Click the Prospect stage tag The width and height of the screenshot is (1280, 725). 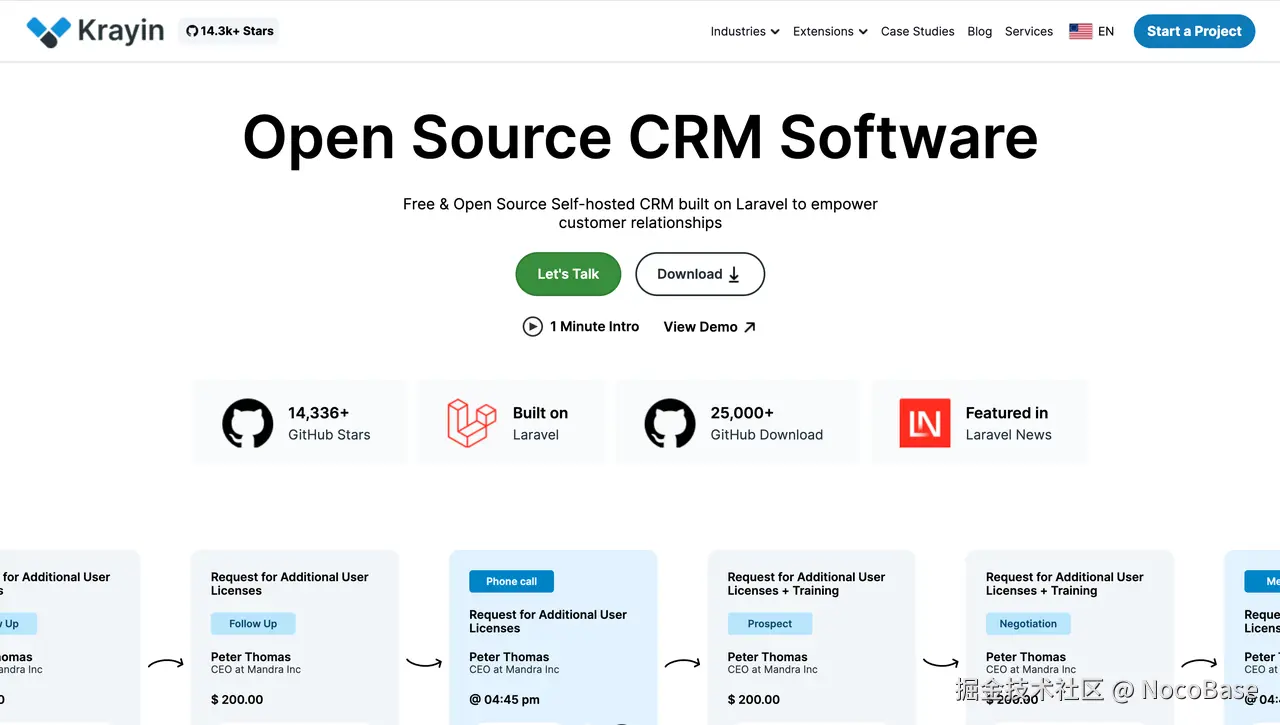(770, 623)
